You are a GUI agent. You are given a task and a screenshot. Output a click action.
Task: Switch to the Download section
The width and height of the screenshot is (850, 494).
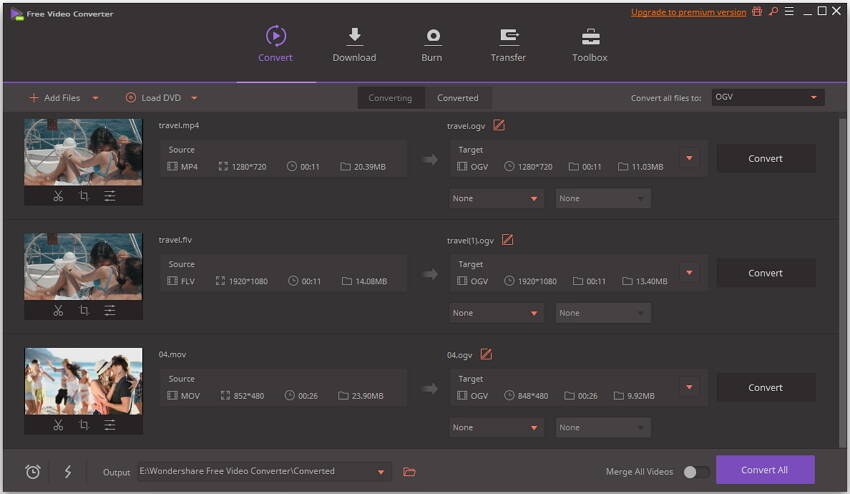tap(354, 44)
